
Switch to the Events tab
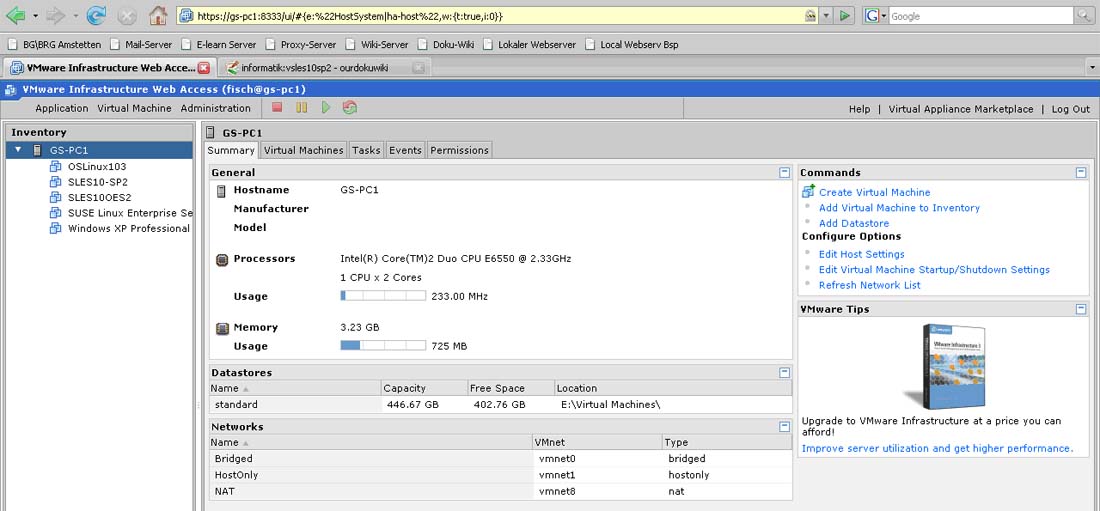405,150
